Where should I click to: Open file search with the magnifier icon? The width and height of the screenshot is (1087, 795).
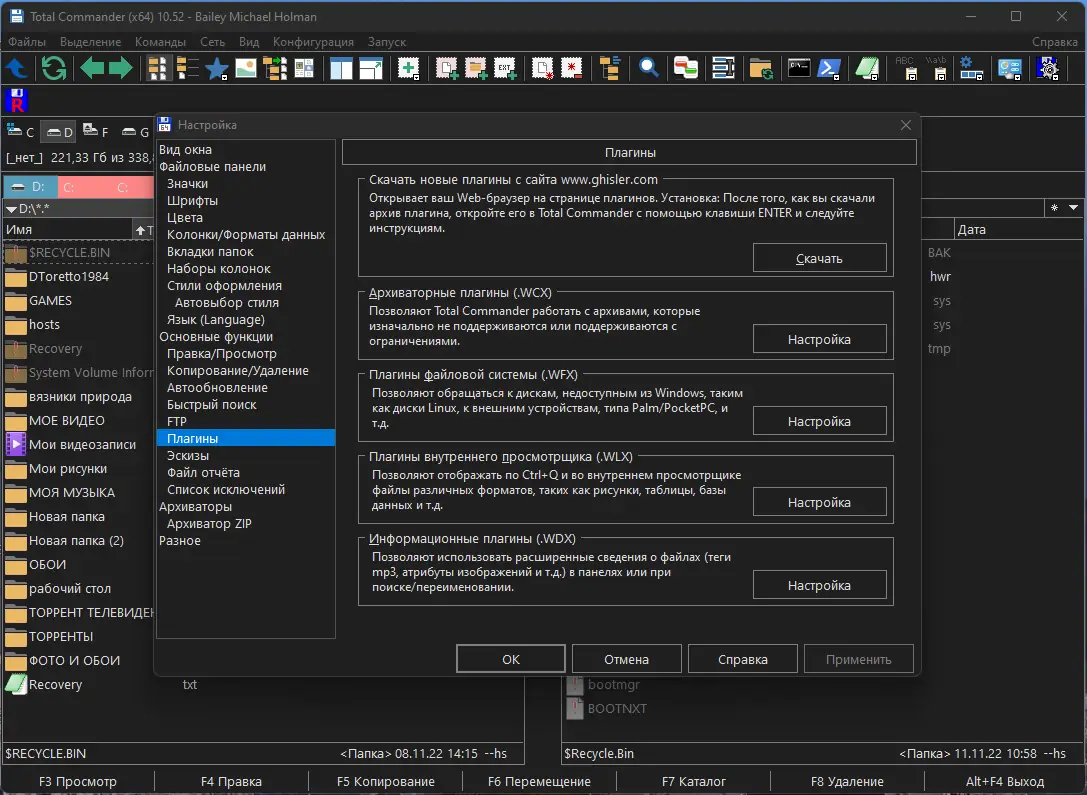click(649, 68)
